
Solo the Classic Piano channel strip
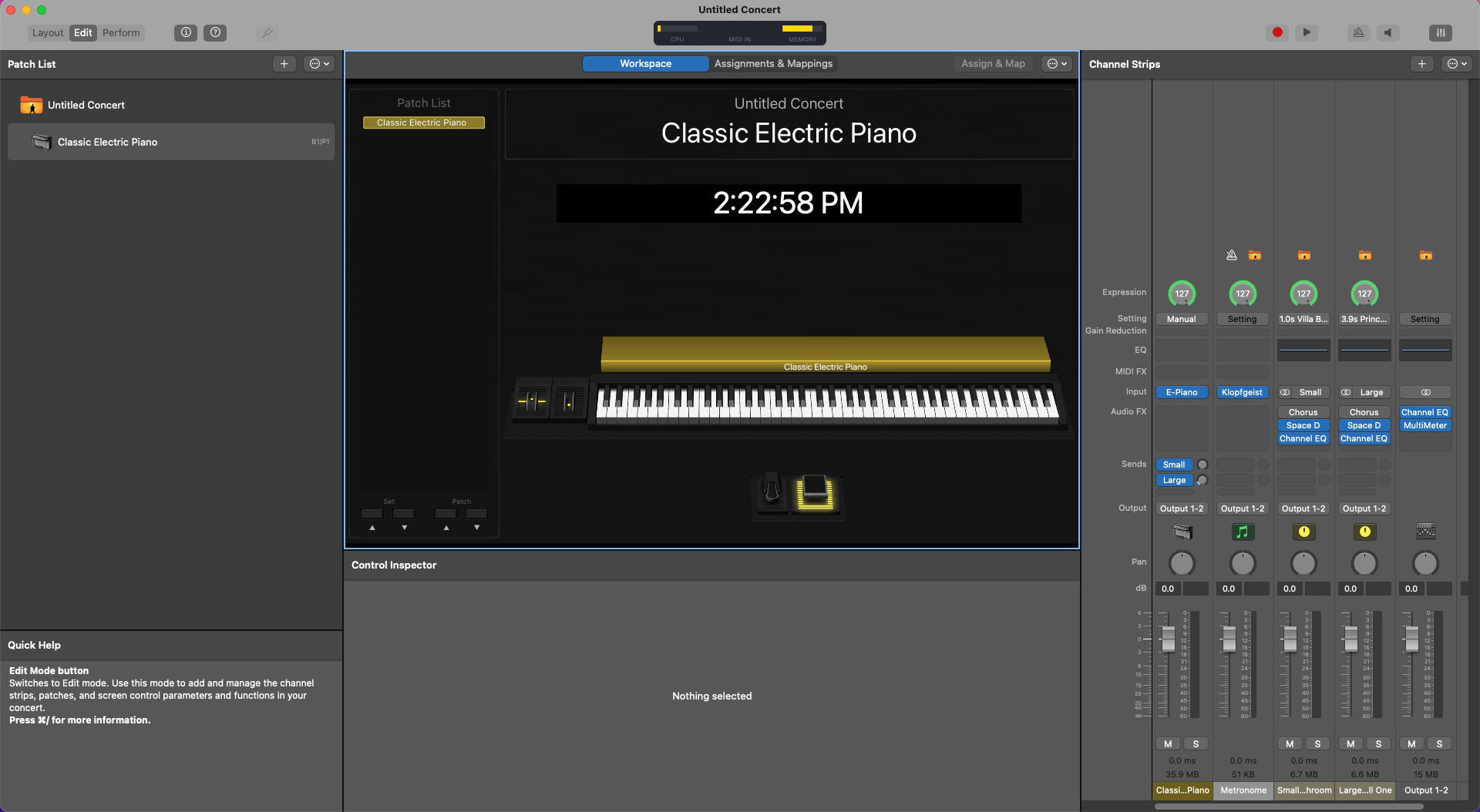point(1196,743)
